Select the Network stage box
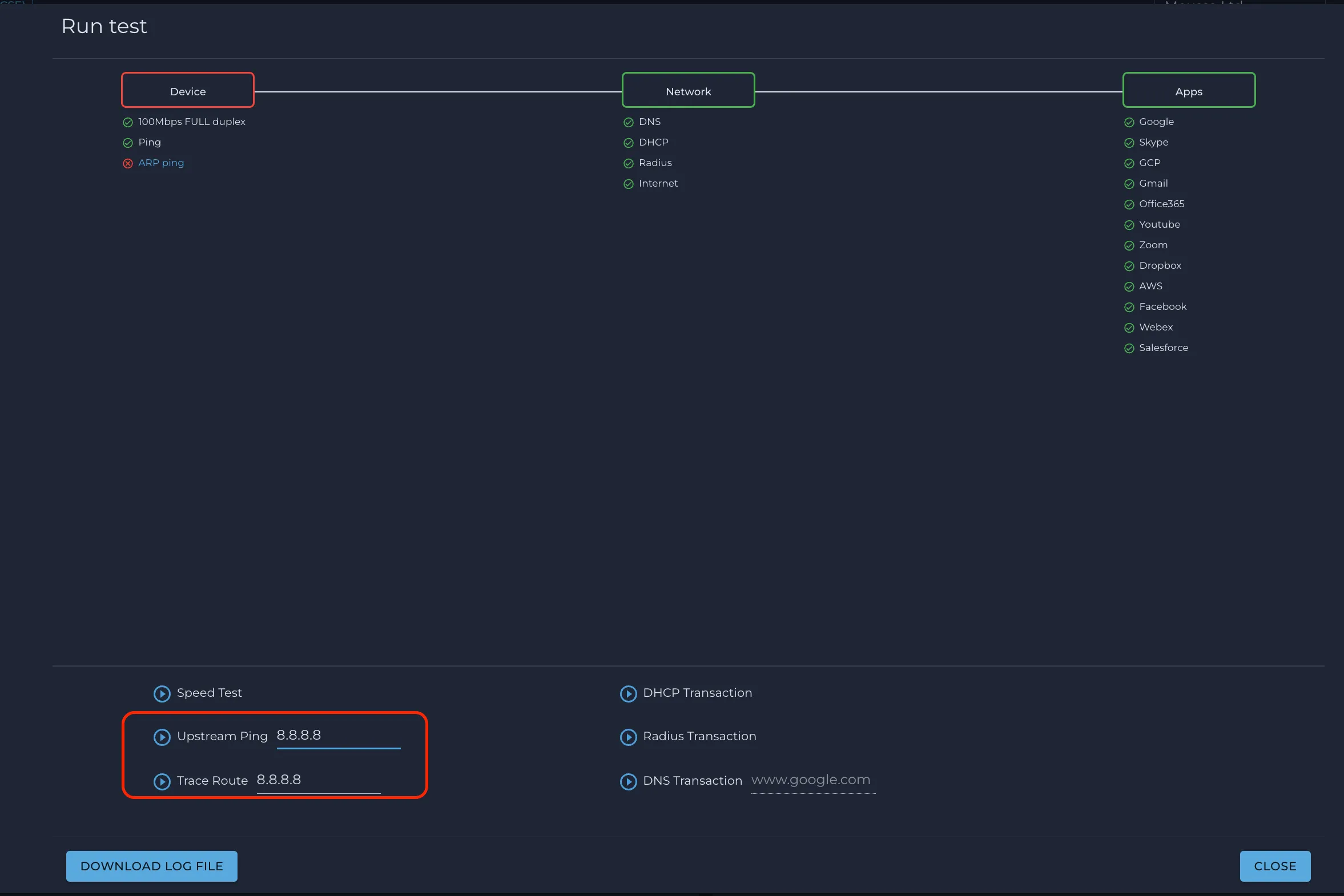Image resolution: width=1344 pixels, height=896 pixels. click(x=689, y=90)
